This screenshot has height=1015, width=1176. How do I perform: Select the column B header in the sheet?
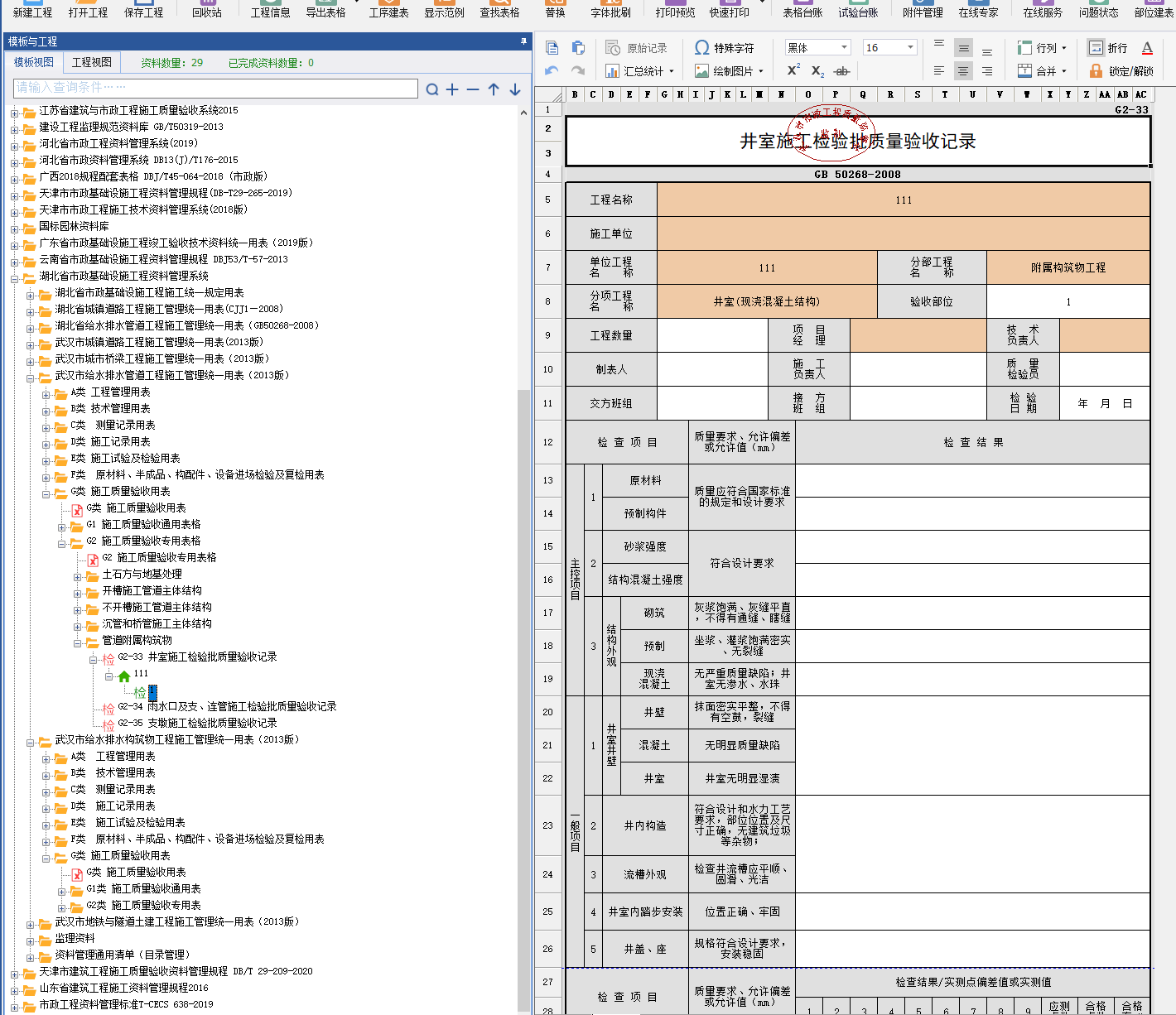(575, 94)
